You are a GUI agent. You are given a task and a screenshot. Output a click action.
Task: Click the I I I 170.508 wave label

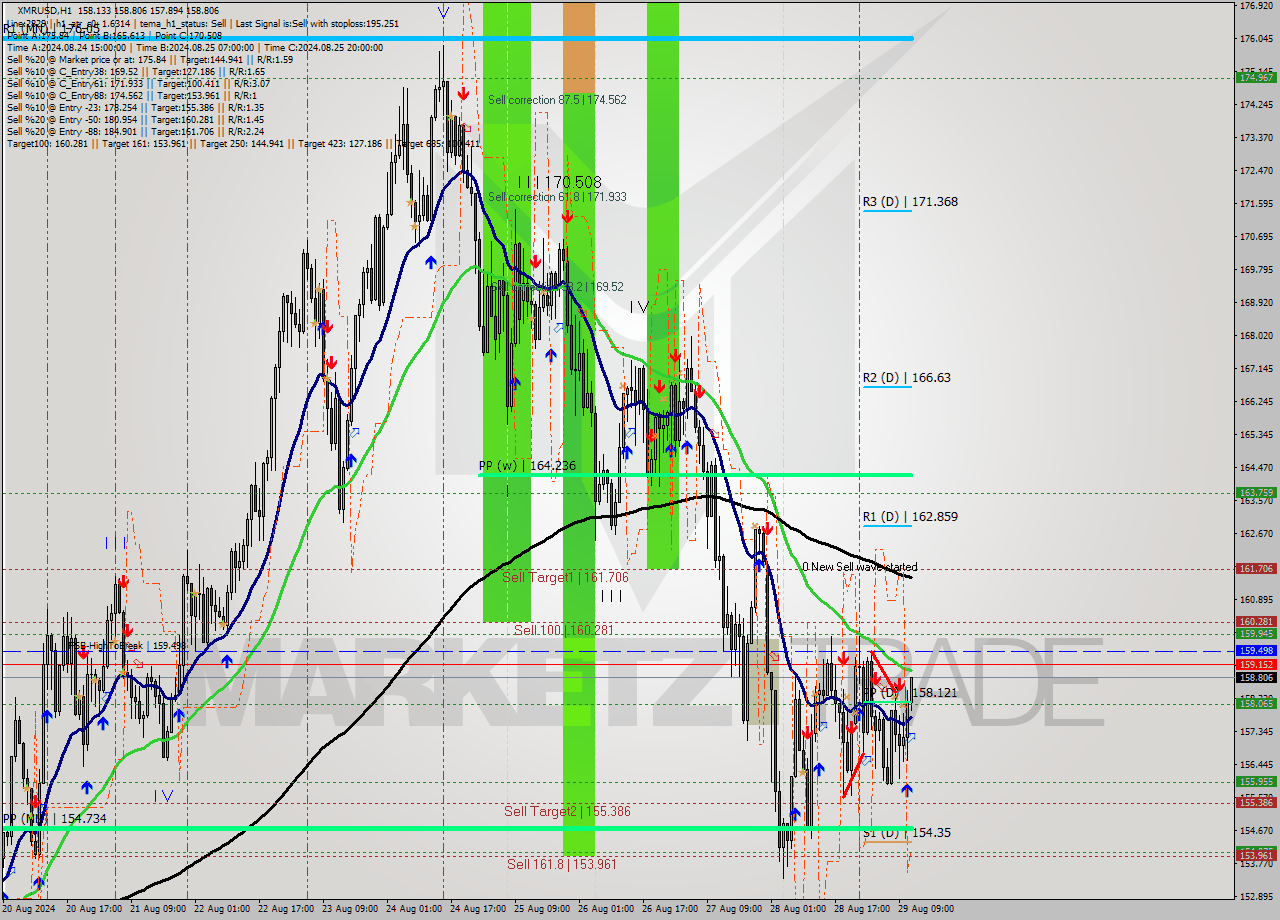coord(560,182)
